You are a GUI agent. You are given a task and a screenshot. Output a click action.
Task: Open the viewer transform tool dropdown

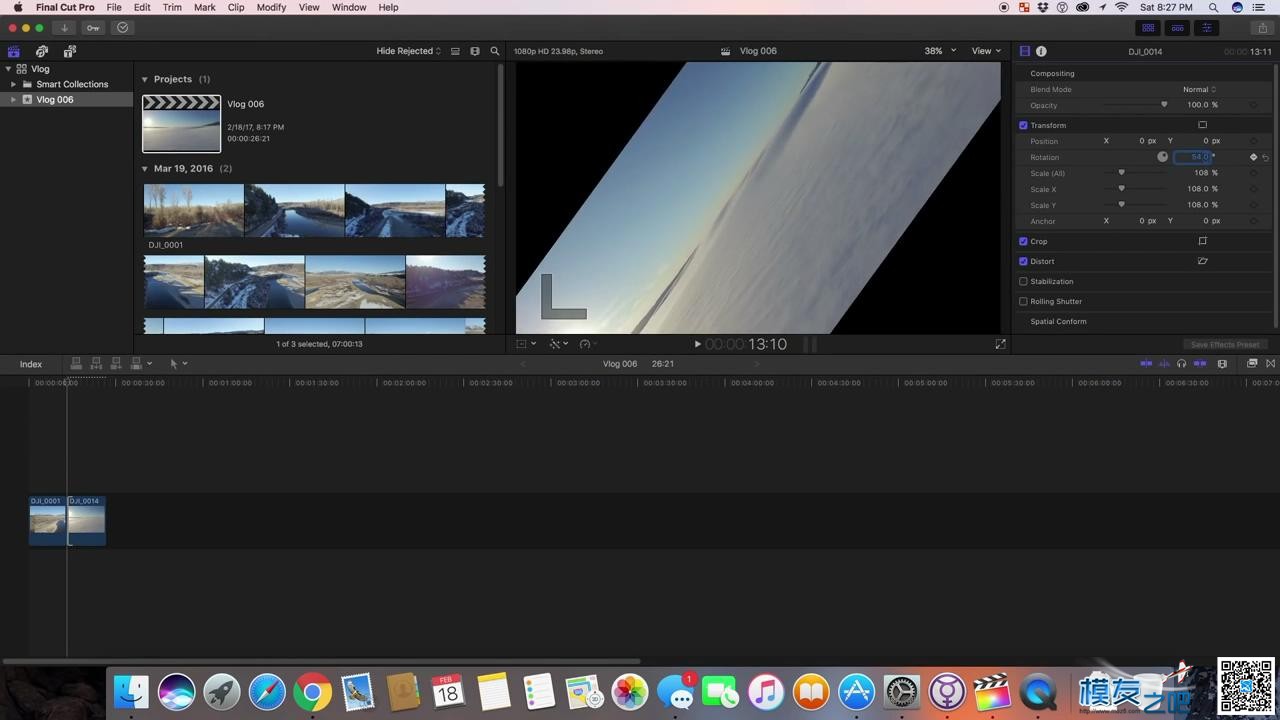point(526,344)
